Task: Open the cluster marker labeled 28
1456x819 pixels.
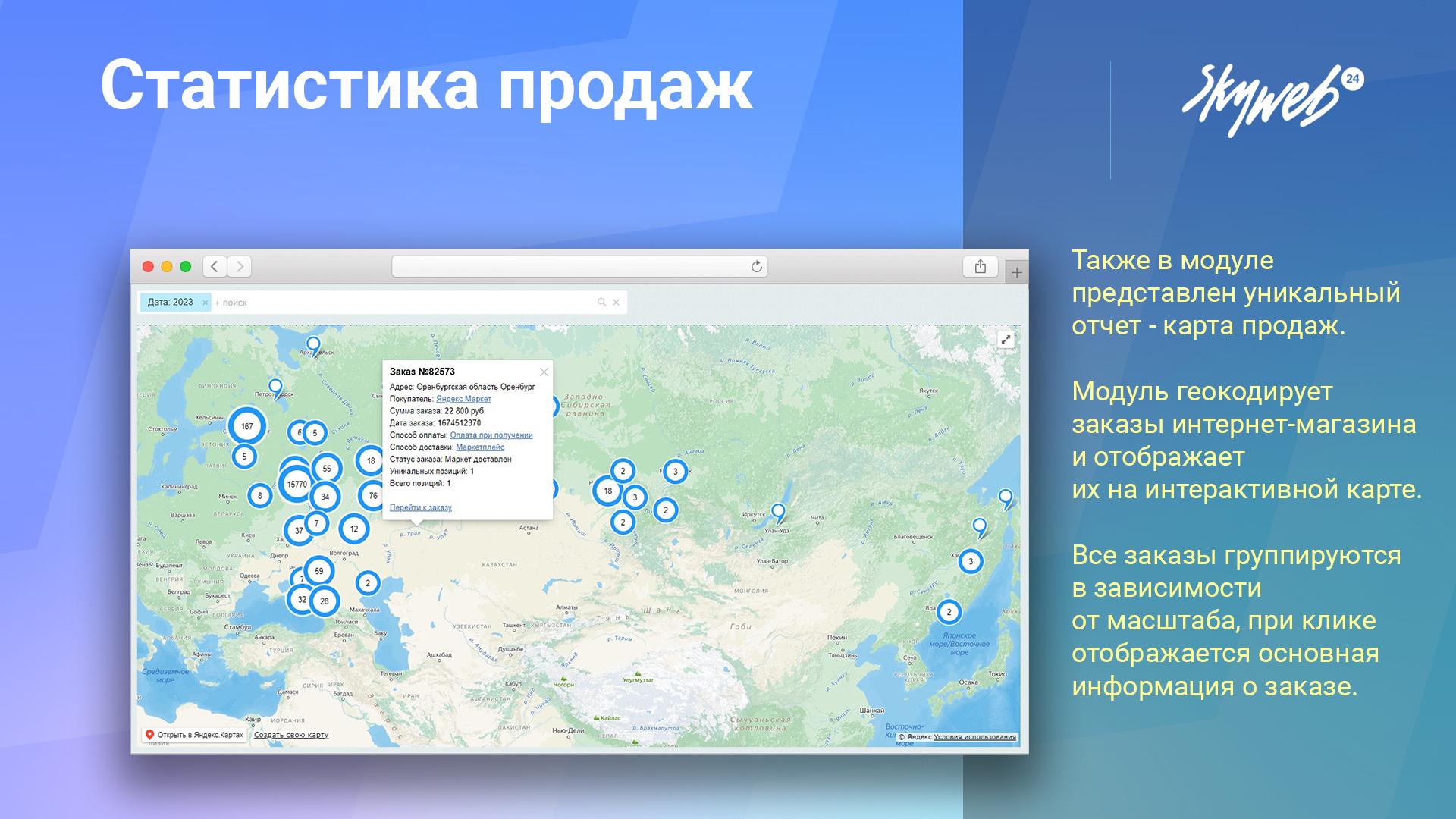Action: click(x=325, y=601)
